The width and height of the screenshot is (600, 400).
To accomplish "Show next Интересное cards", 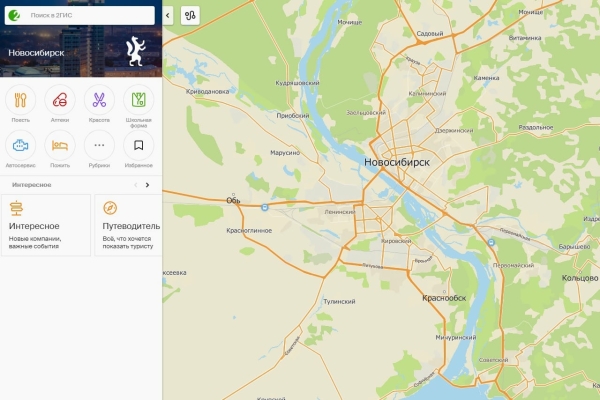I will point(147,185).
